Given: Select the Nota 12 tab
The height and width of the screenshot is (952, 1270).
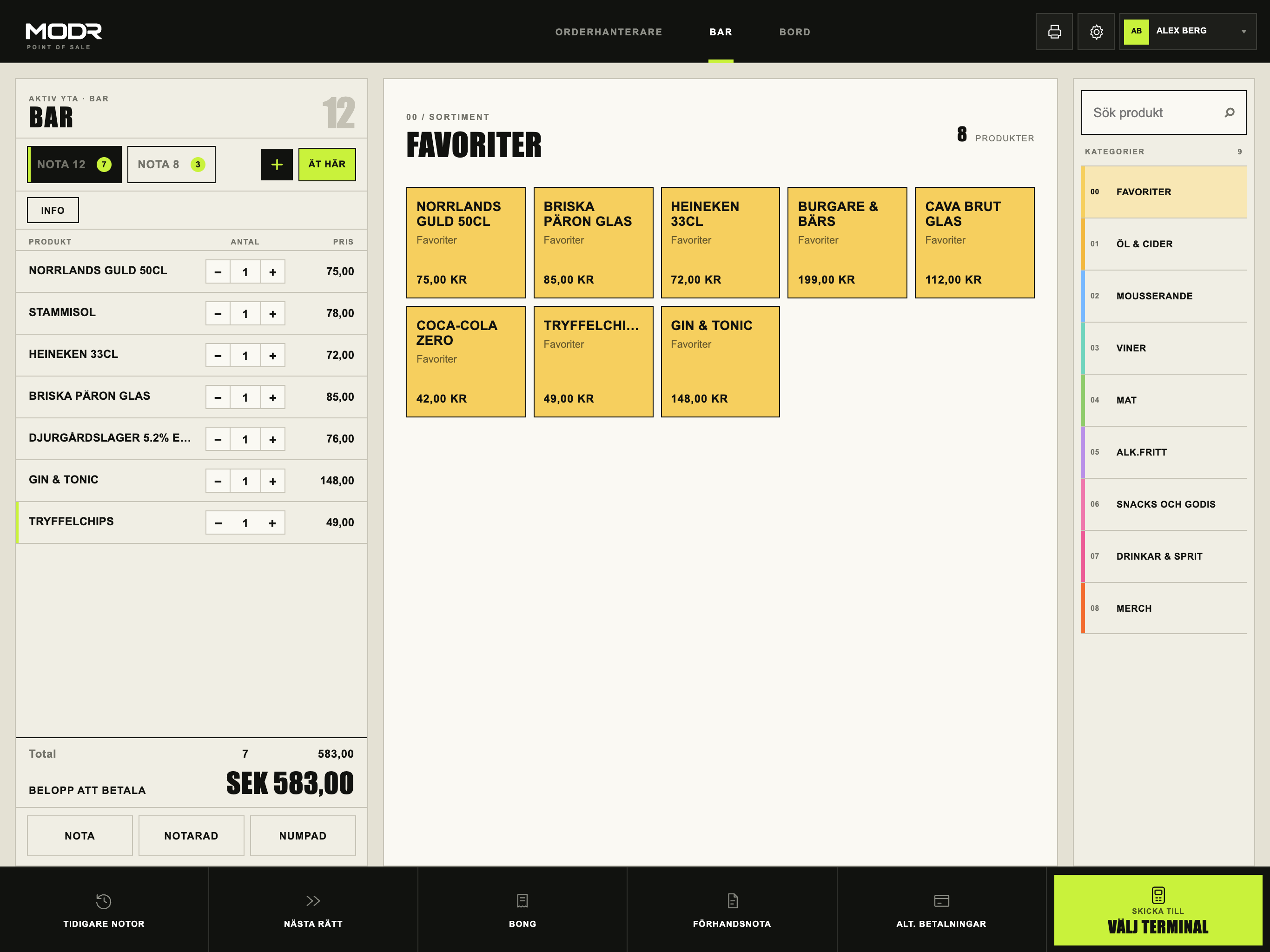Looking at the screenshot, I should point(75,164).
